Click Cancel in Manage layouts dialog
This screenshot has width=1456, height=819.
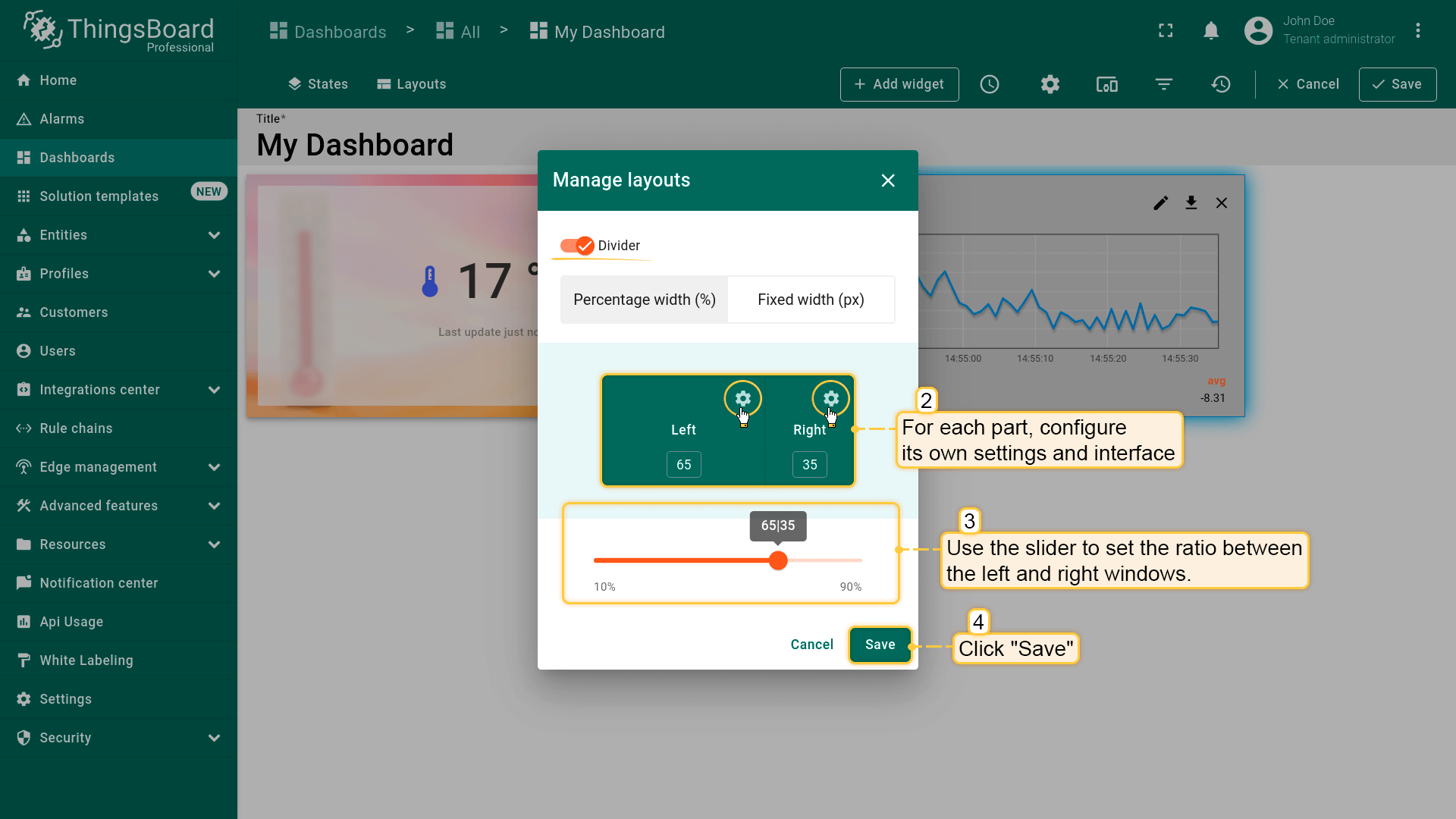pyautogui.click(x=811, y=645)
